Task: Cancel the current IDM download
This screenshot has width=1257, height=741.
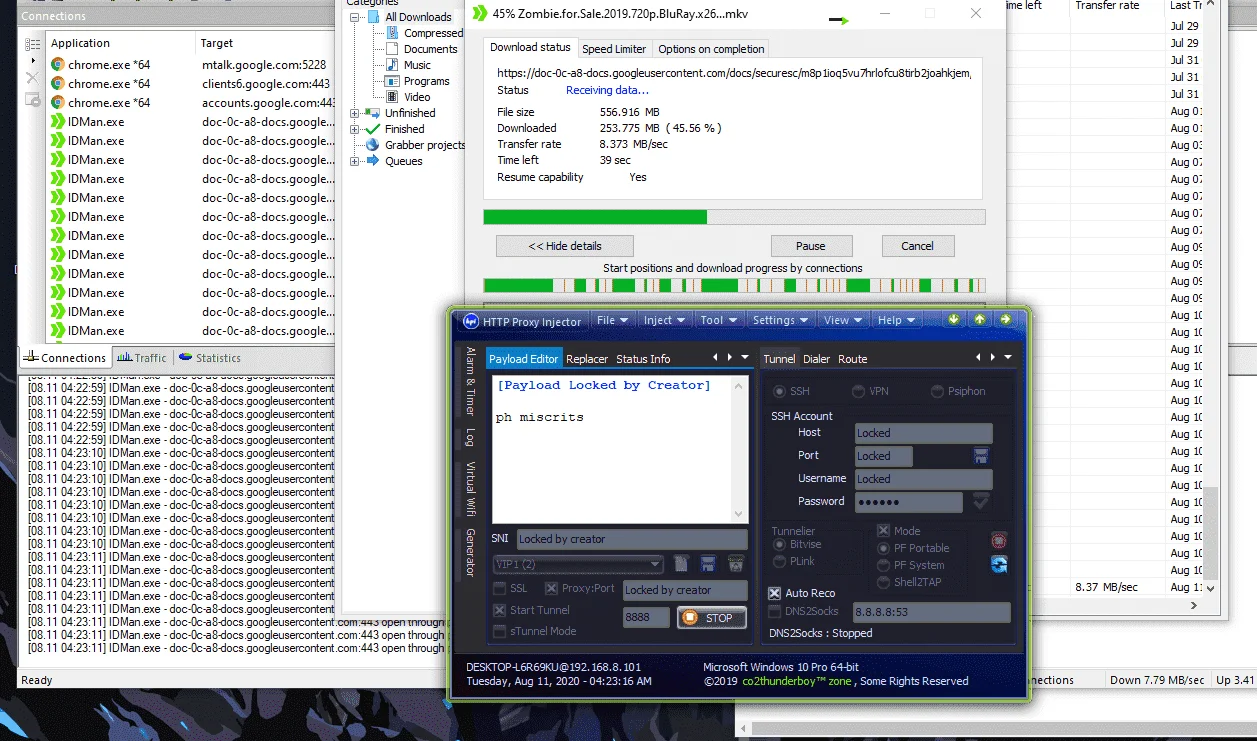Action: pyautogui.click(x=917, y=246)
